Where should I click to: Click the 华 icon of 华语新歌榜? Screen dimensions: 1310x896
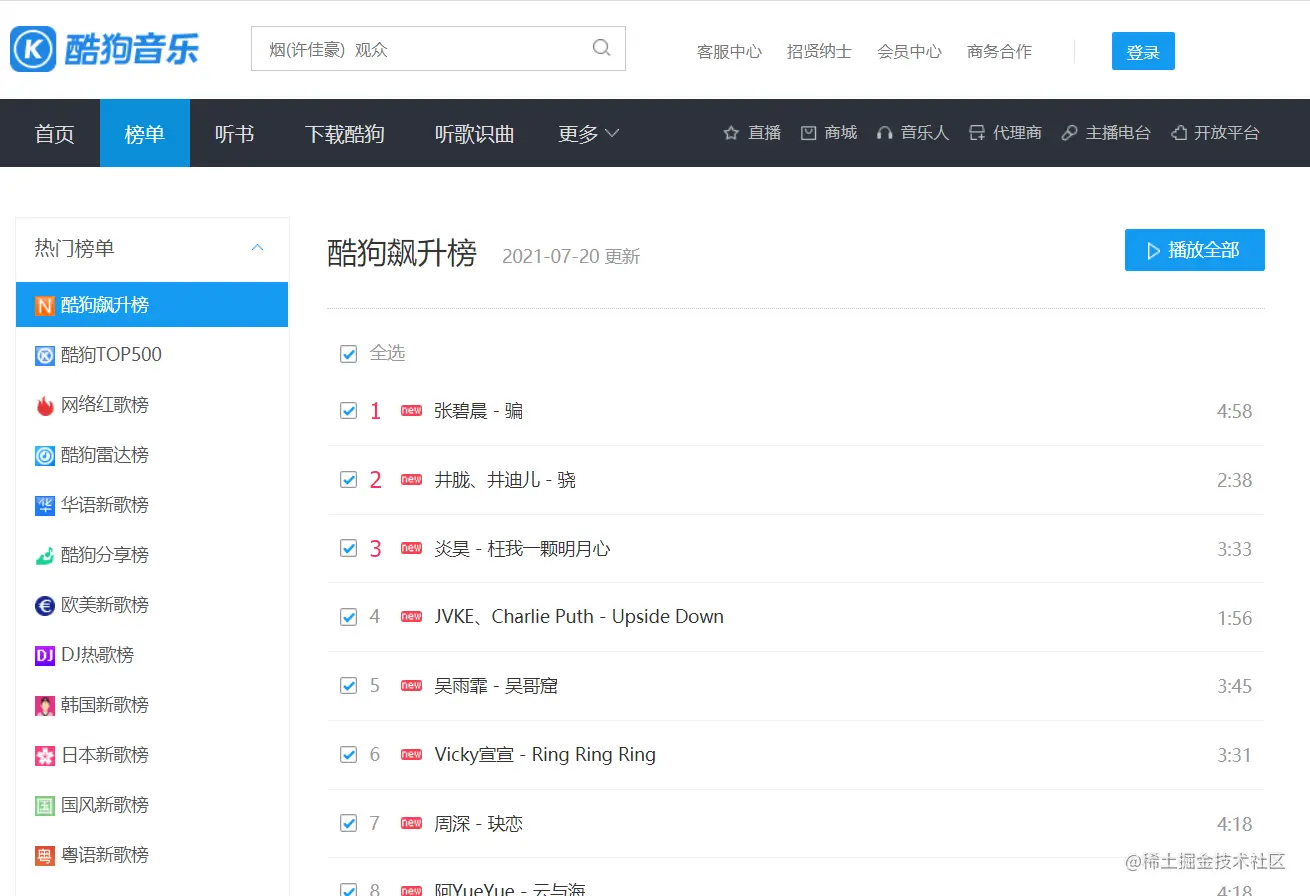point(45,505)
